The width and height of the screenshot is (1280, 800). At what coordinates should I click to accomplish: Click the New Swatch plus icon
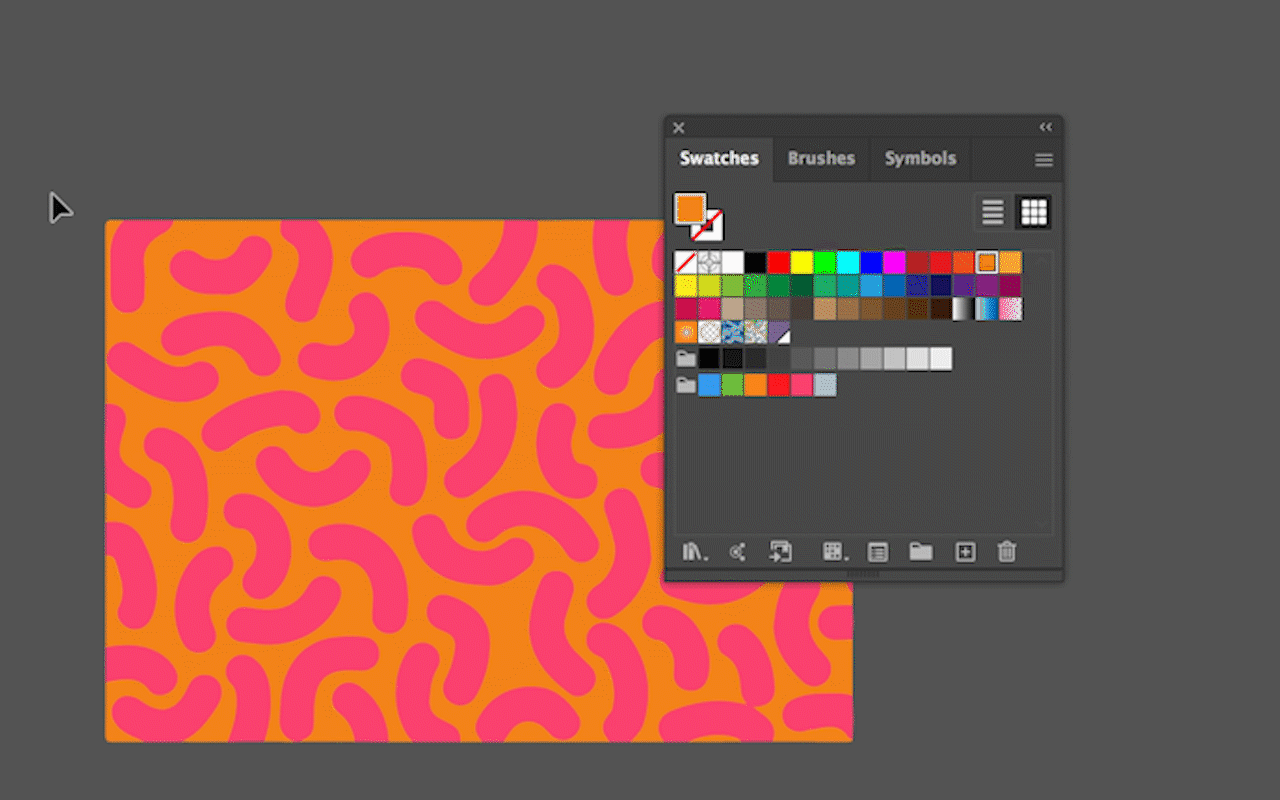[965, 552]
